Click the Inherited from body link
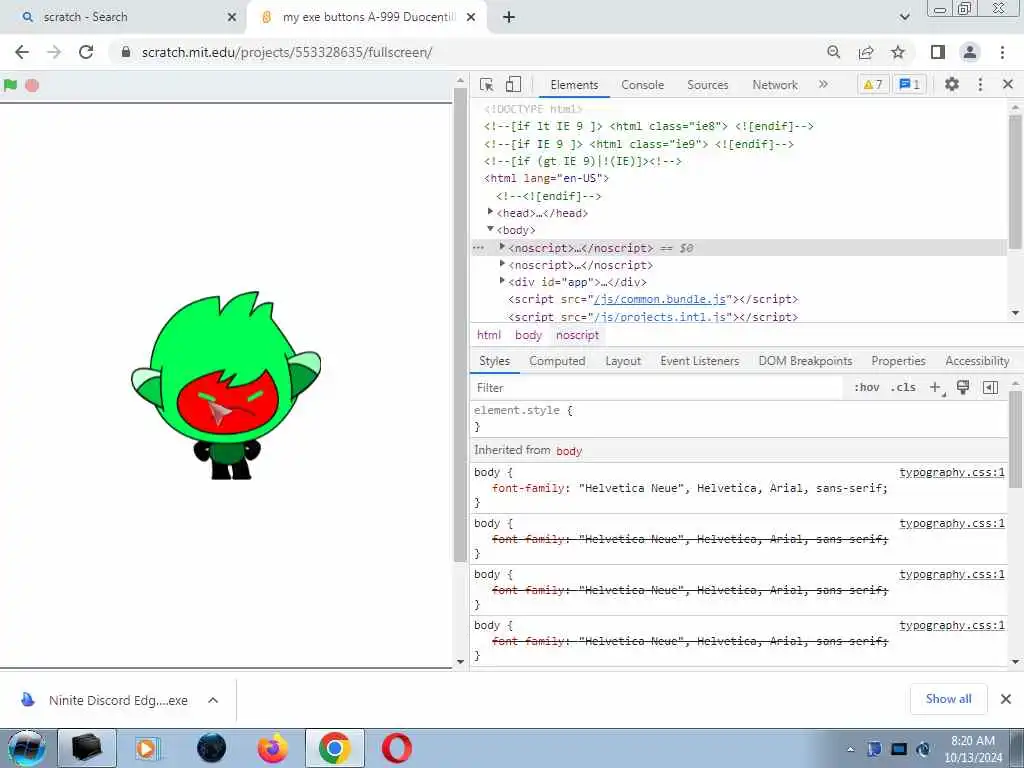Image resolution: width=1024 pixels, height=768 pixels. 569,451
